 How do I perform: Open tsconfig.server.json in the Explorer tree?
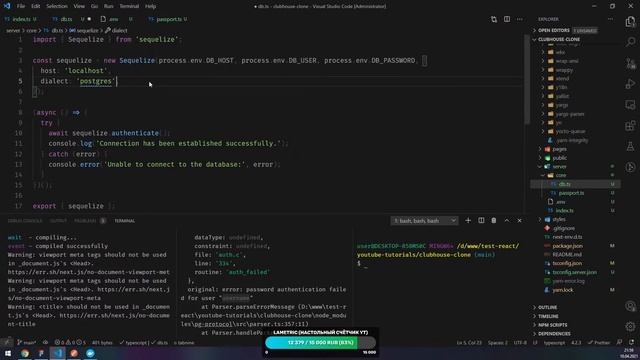[x=575, y=272]
